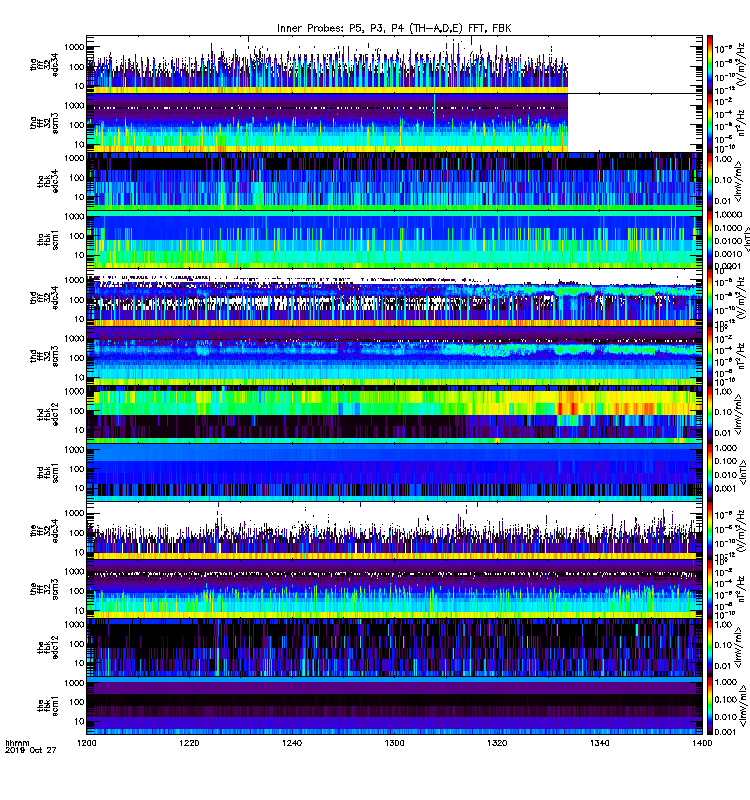The image size is (750, 800).
Task: Click inside the the fff edc34 spectrogram
Action: click(x=394, y=531)
